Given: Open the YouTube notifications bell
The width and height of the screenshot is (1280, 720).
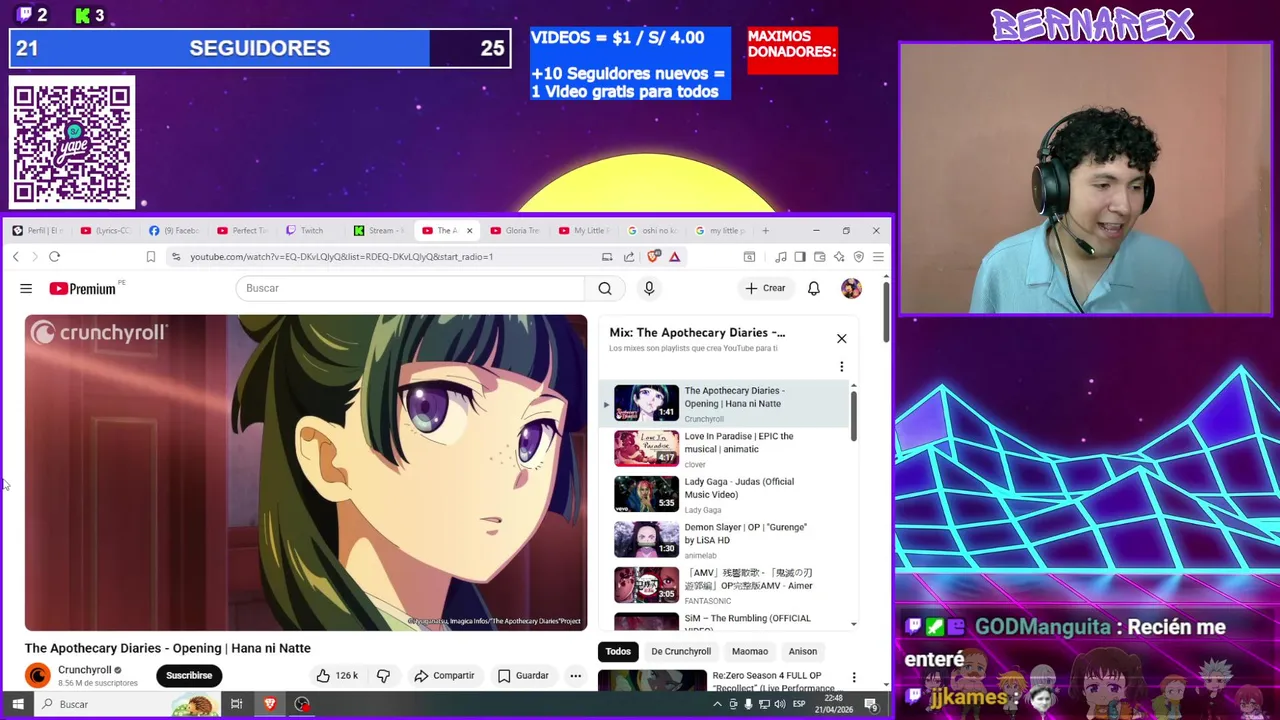Looking at the screenshot, I should click(x=814, y=288).
